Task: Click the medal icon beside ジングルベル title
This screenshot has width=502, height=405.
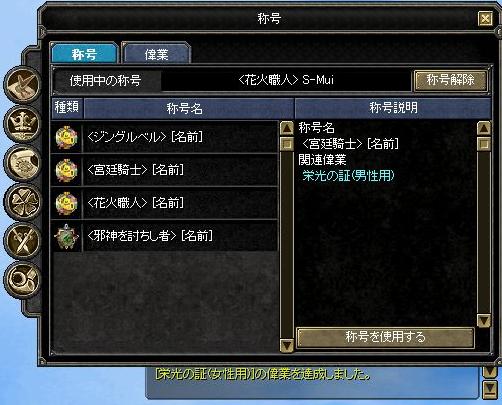Action: (x=67, y=137)
